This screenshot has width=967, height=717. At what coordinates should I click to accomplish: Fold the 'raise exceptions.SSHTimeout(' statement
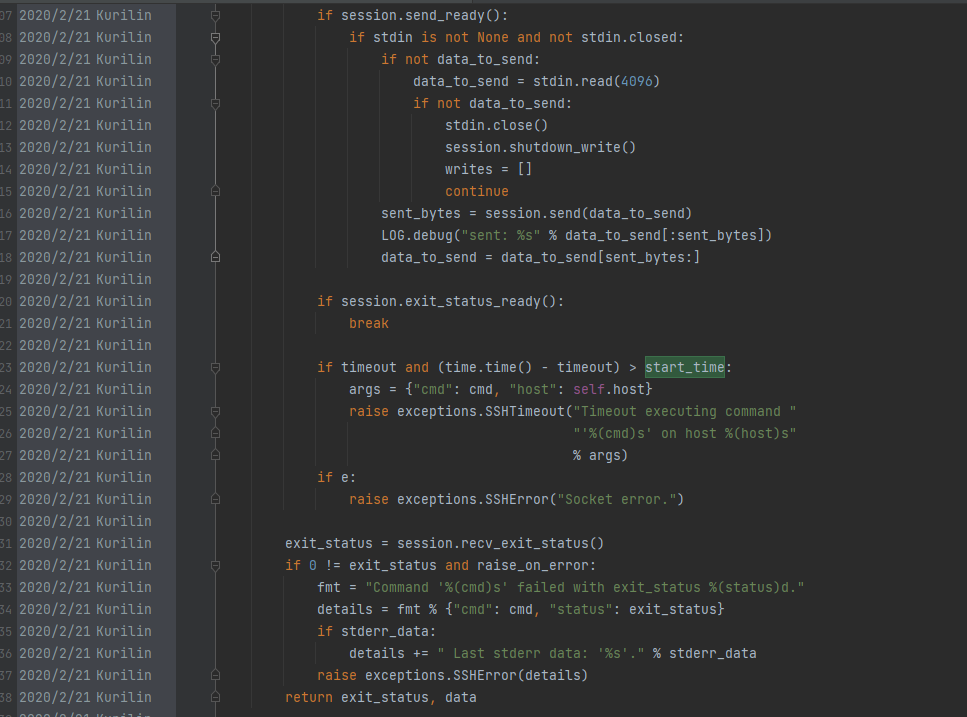pos(215,411)
